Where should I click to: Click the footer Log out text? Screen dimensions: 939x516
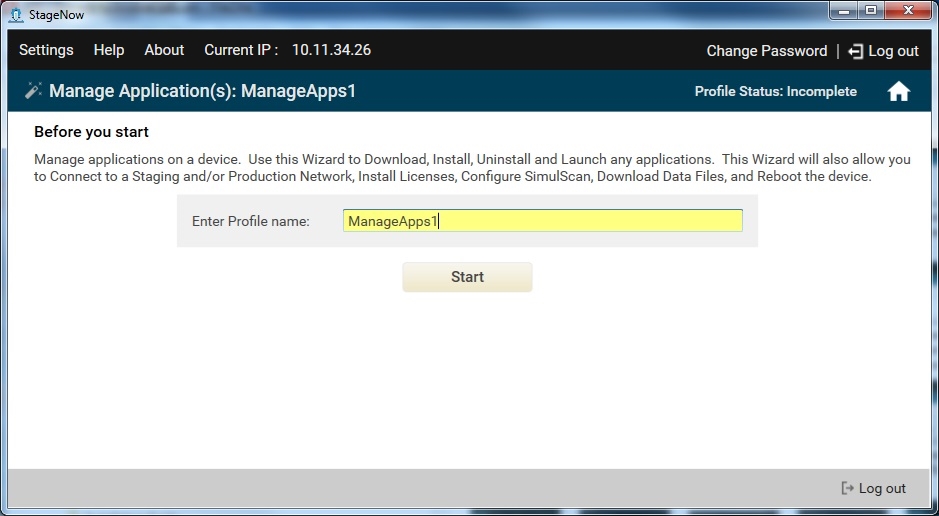882,488
